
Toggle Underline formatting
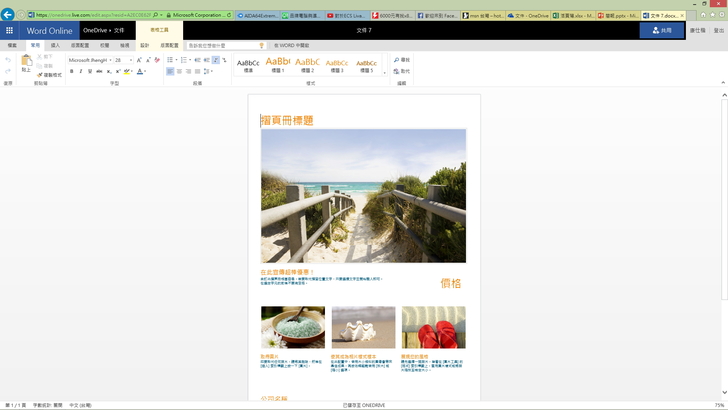tap(90, 72)
